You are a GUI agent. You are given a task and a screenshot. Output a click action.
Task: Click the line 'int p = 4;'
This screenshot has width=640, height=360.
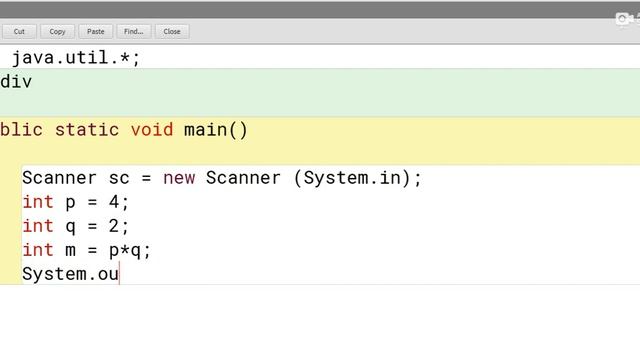click(x=76, y=202)
